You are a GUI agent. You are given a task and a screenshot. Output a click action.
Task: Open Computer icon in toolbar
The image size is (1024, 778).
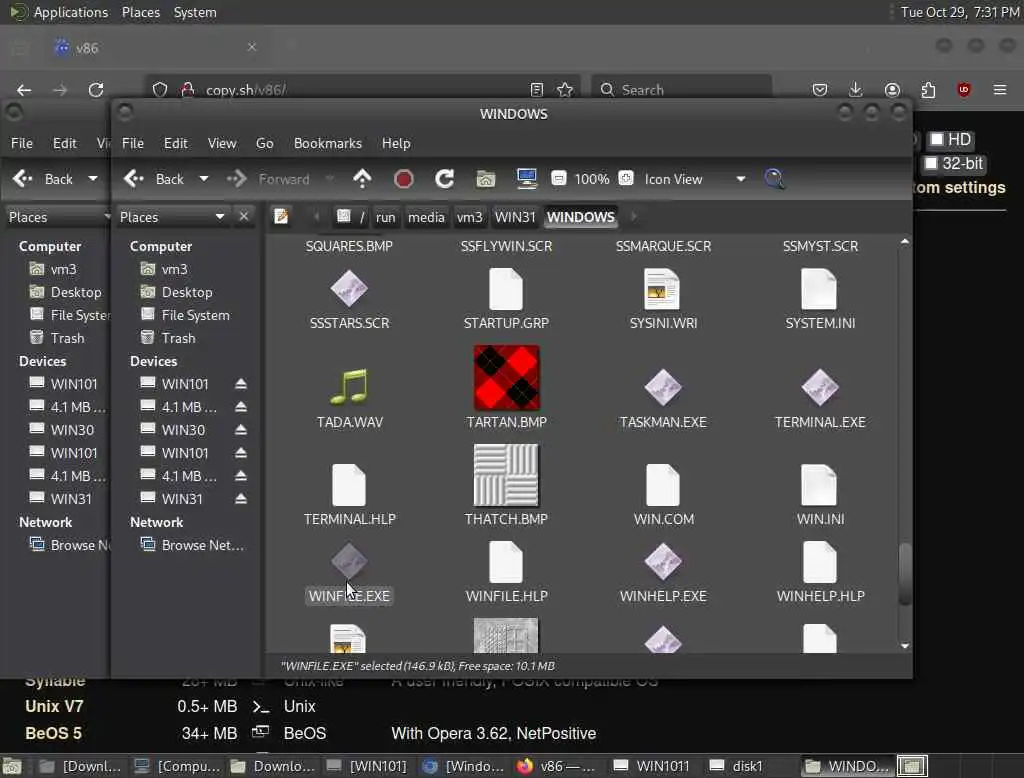(526, 178)
